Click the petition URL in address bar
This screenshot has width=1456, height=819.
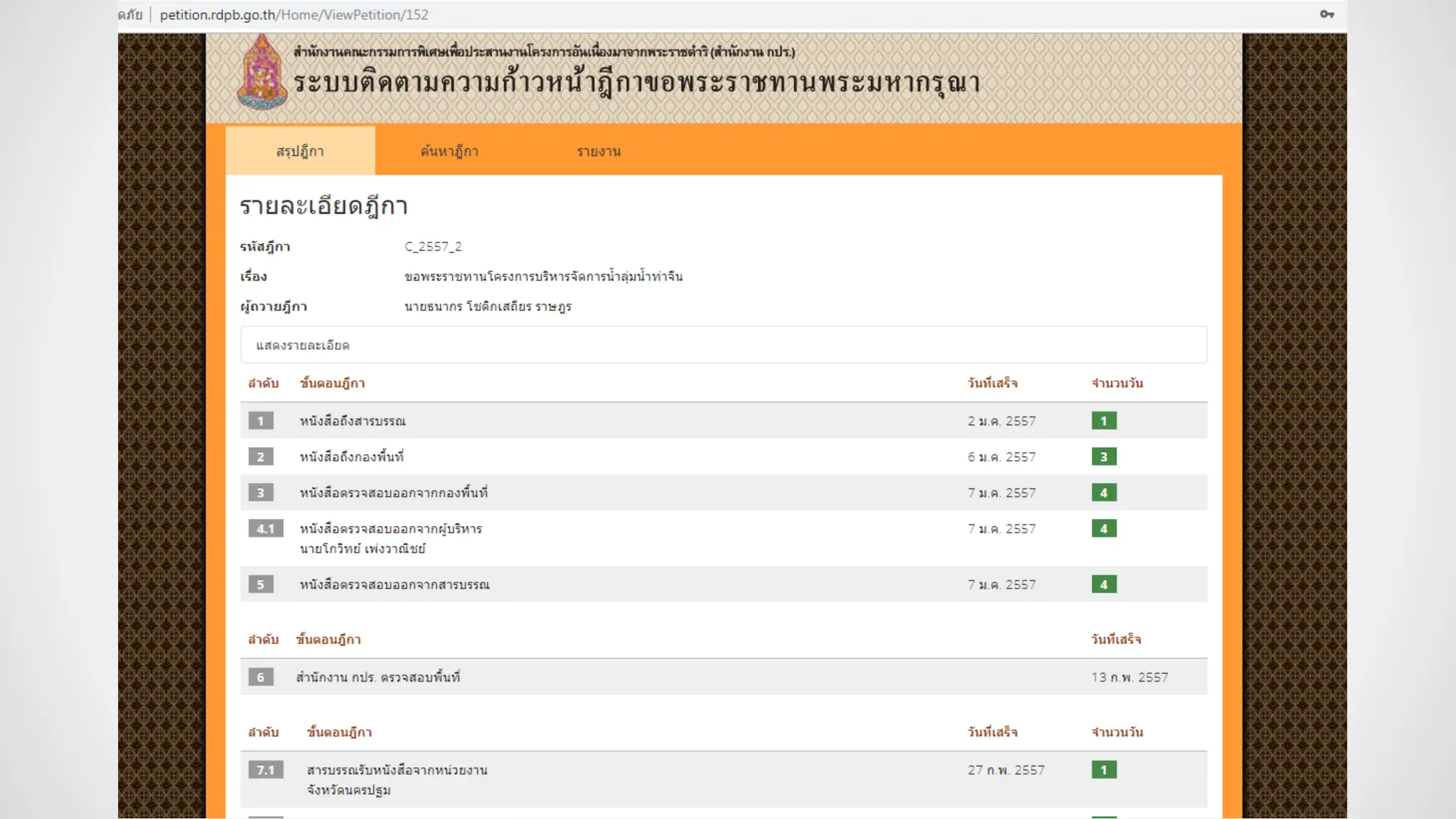click(x=294, y=15)
